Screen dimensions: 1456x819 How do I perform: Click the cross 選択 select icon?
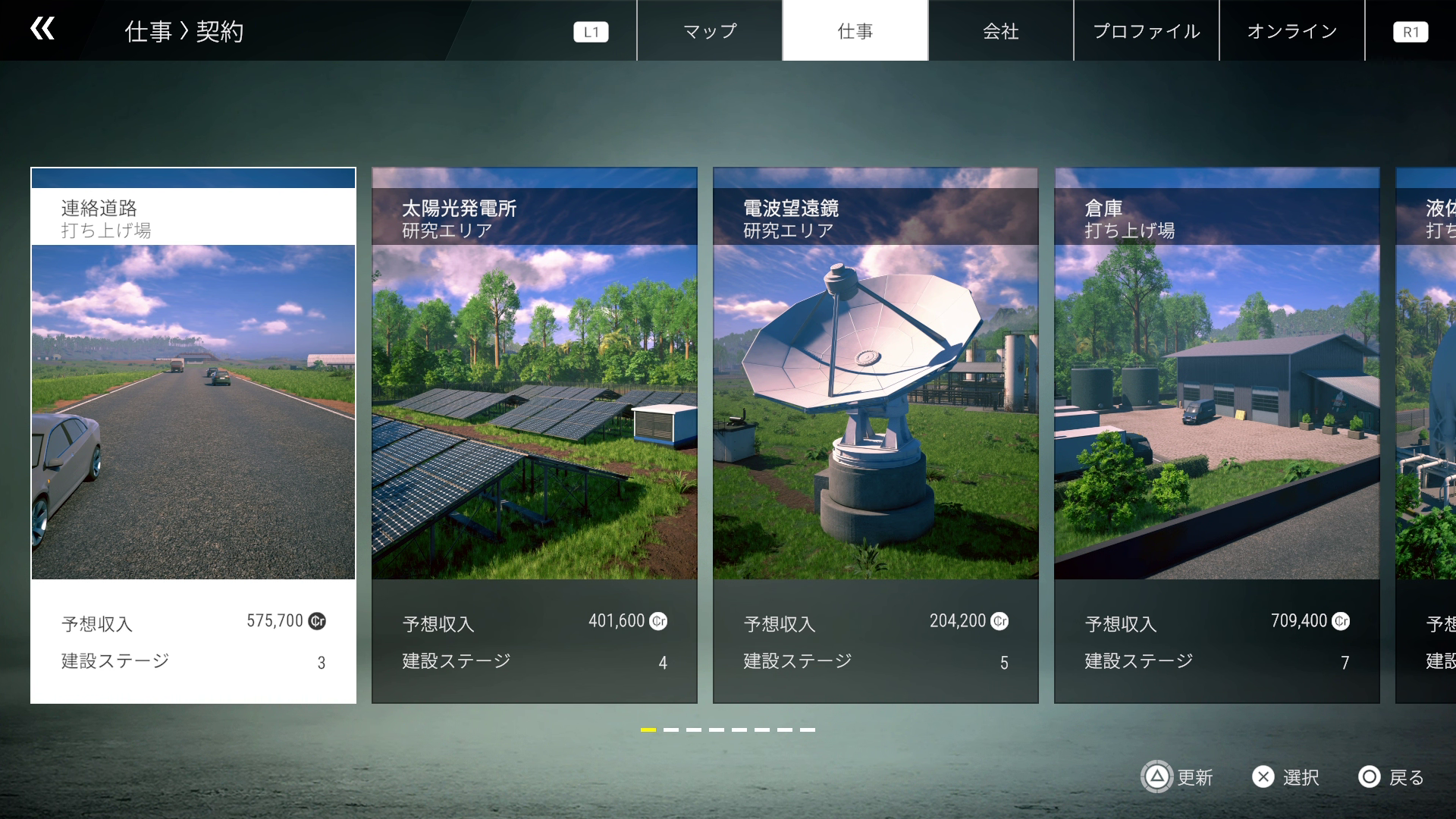pos(1263,777)
